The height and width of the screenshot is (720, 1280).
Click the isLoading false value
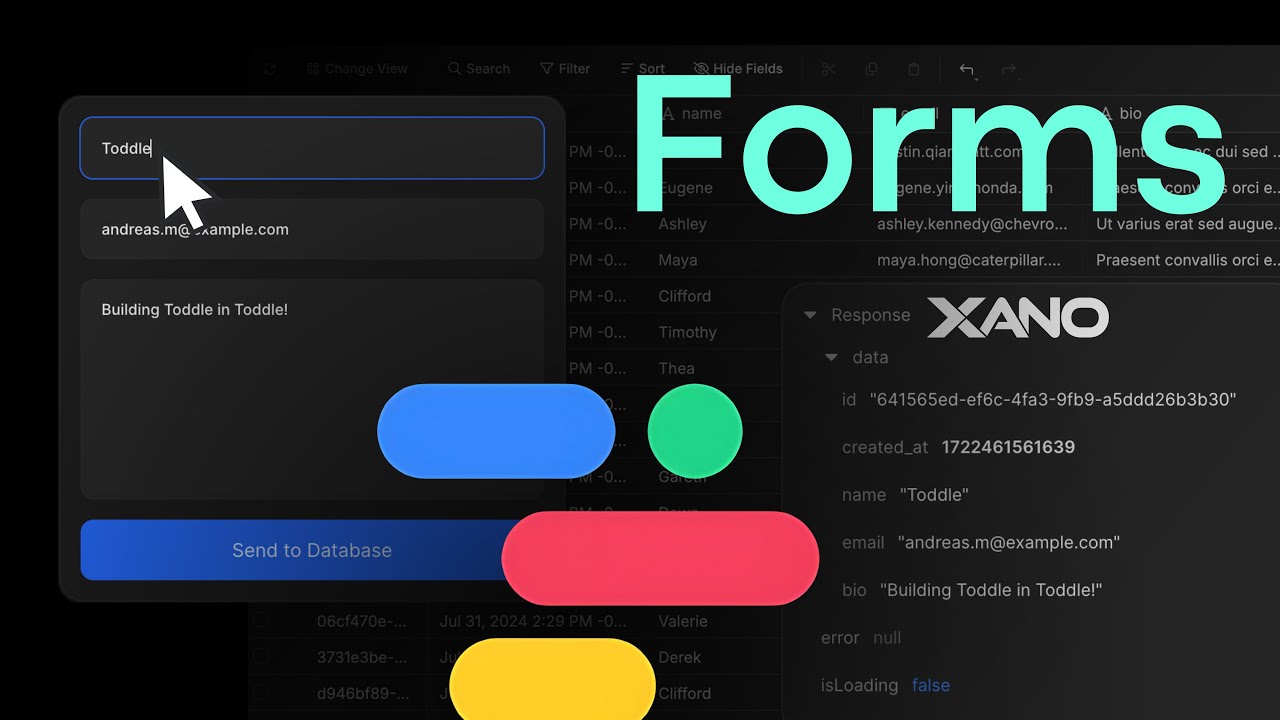click(931, 685)
